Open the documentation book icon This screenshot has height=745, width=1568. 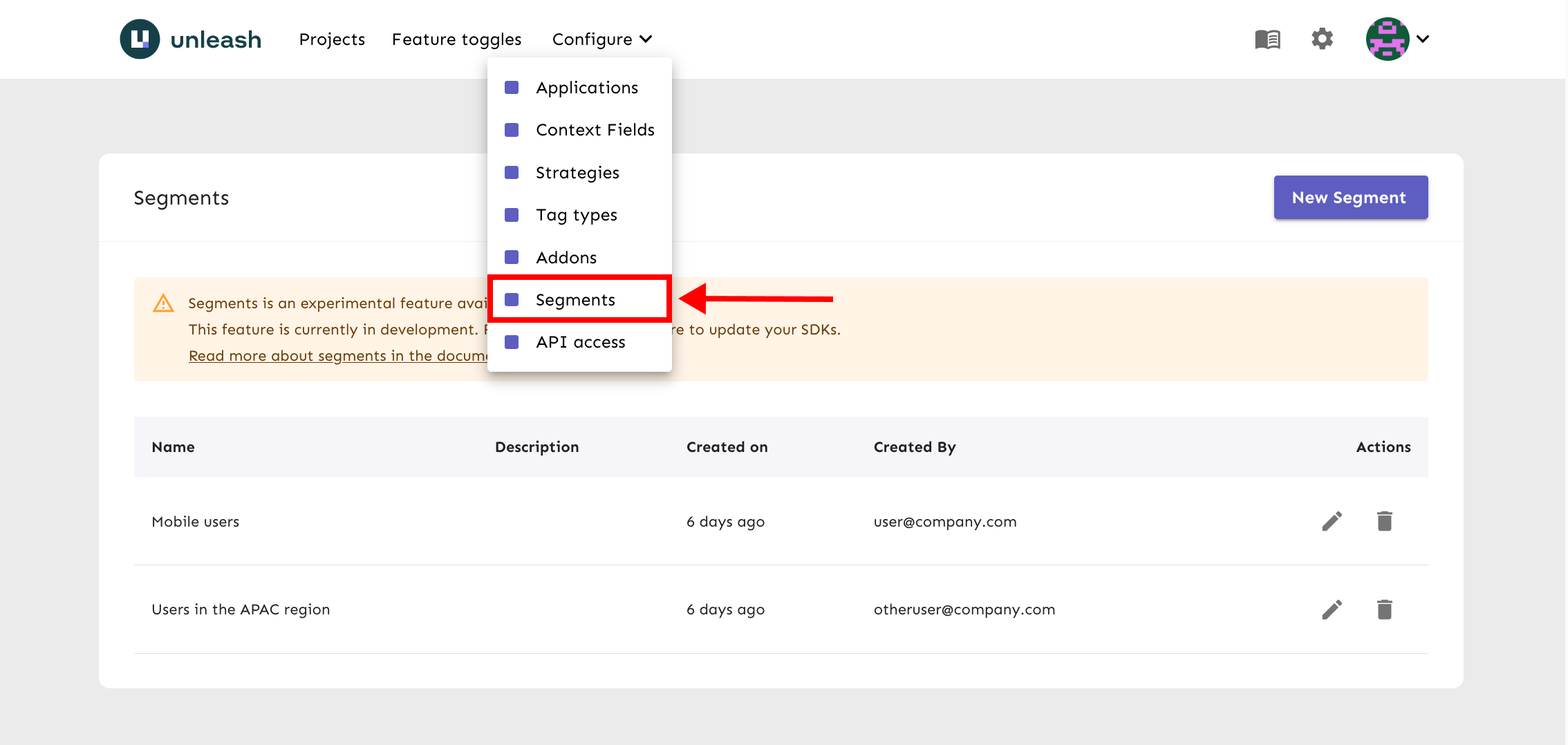(1267, 39)
